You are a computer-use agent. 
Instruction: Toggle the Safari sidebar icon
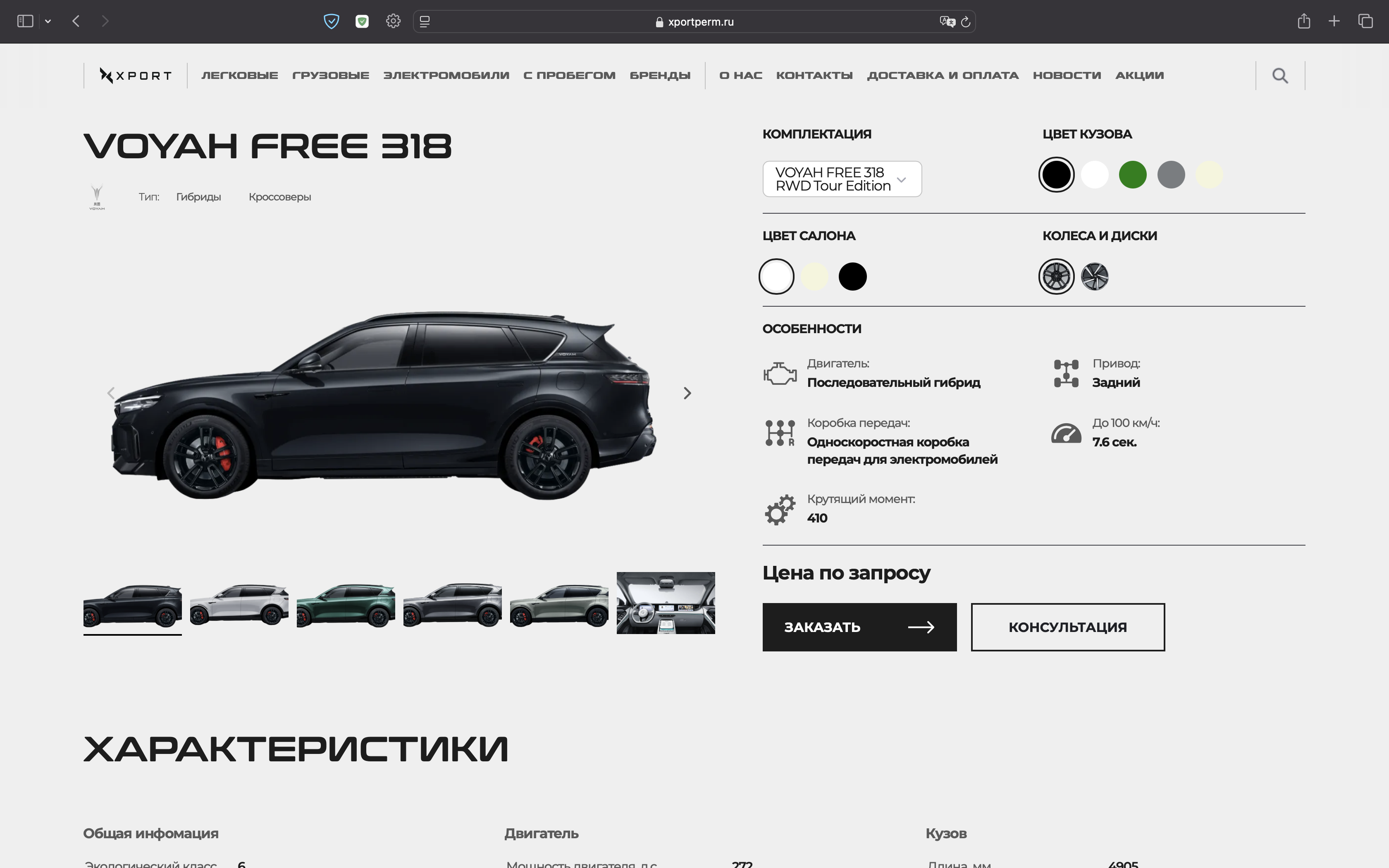(25, 21)
